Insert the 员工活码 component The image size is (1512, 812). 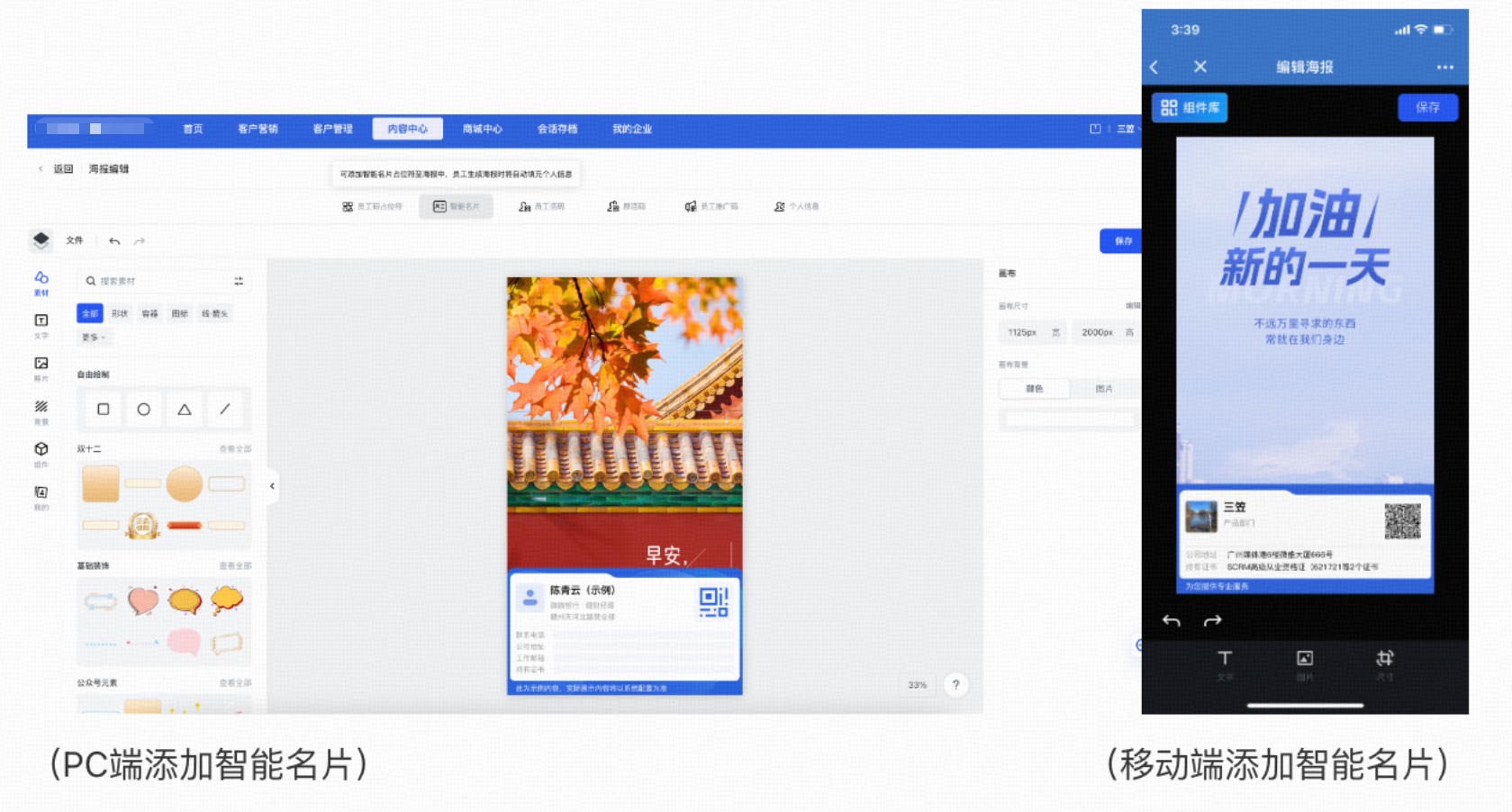tap(541, 206)
